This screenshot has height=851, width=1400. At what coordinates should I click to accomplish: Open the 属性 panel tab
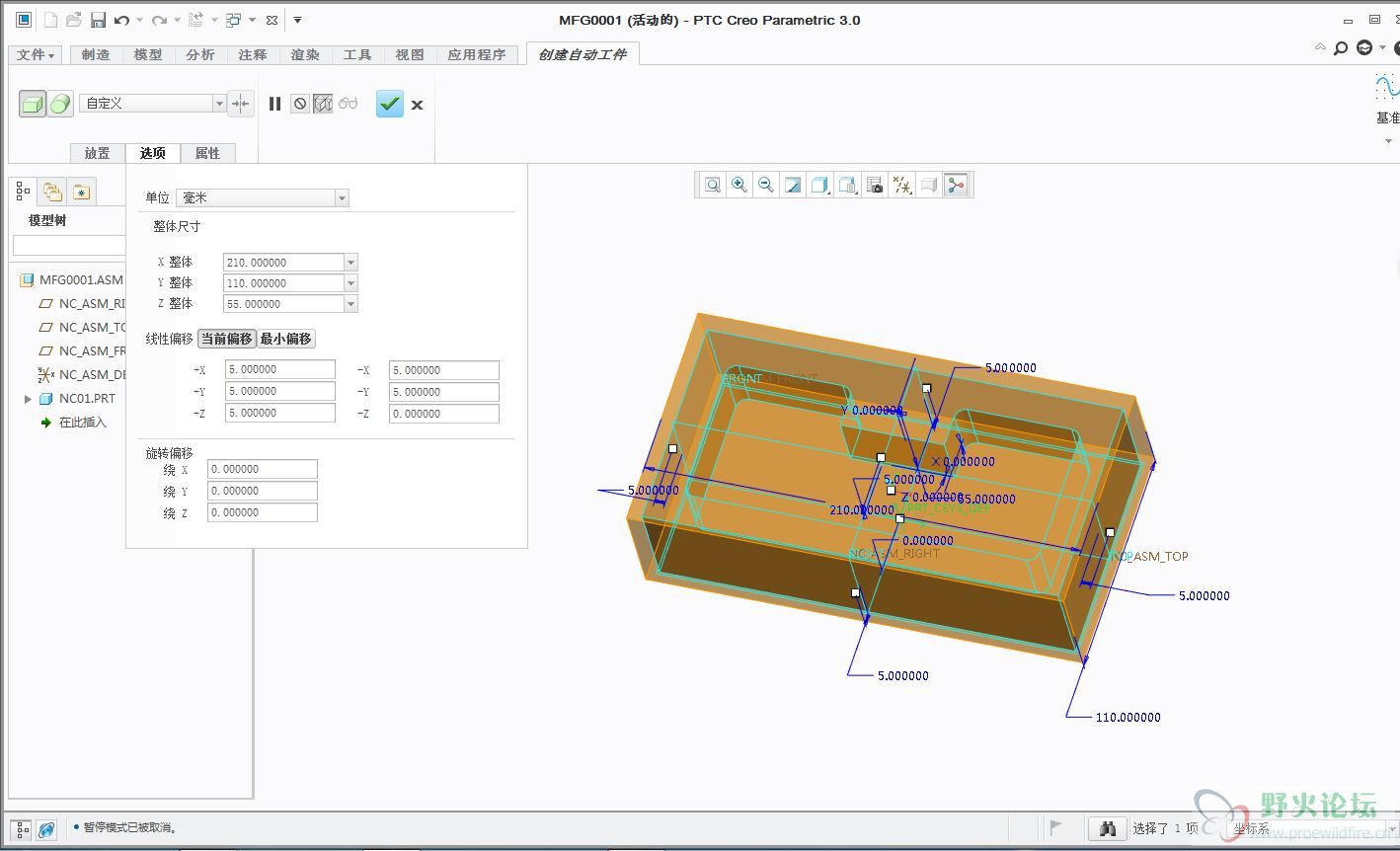click(207, 153)
